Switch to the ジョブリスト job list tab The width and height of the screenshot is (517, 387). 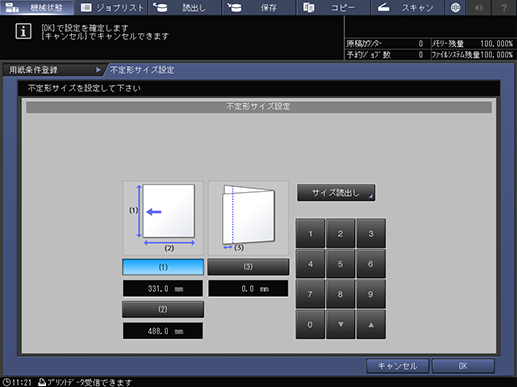pyautogui.click(x=111, y=7)
